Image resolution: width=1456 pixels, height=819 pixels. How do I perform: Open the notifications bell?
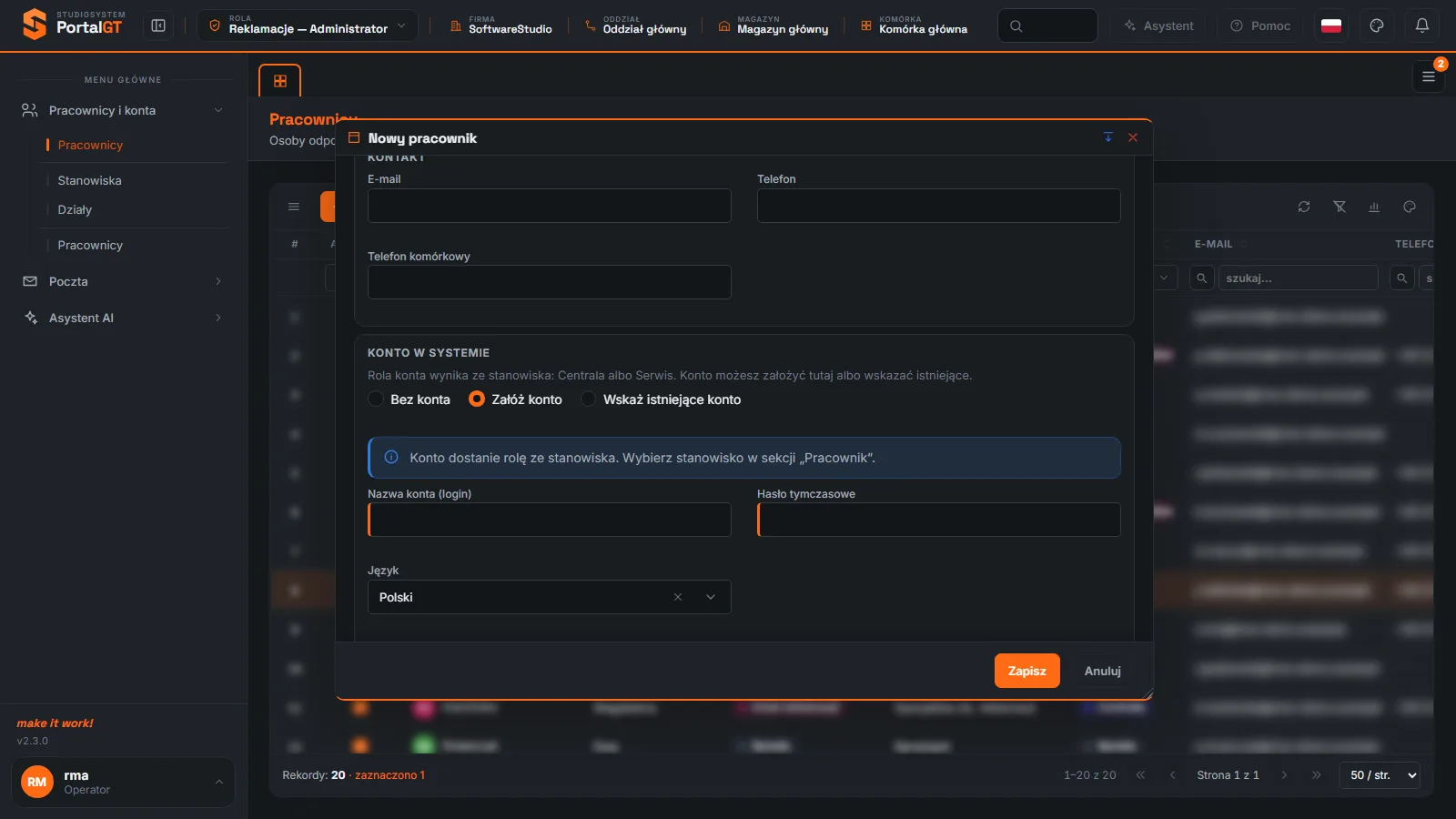tap(1422, 25)
